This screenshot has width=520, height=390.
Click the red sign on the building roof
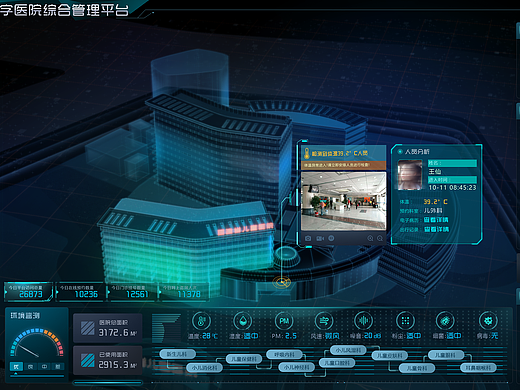245,229
